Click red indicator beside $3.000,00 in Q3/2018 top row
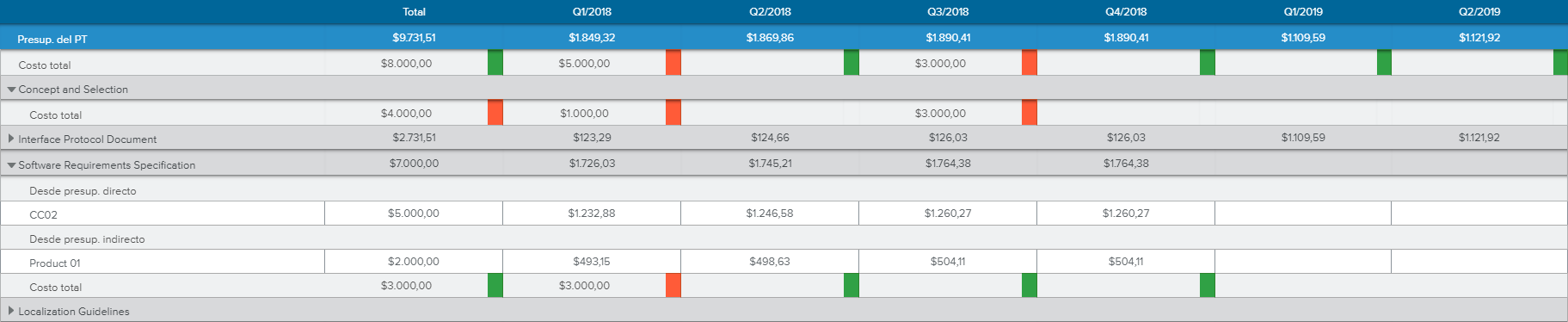 pos(1030,63)
